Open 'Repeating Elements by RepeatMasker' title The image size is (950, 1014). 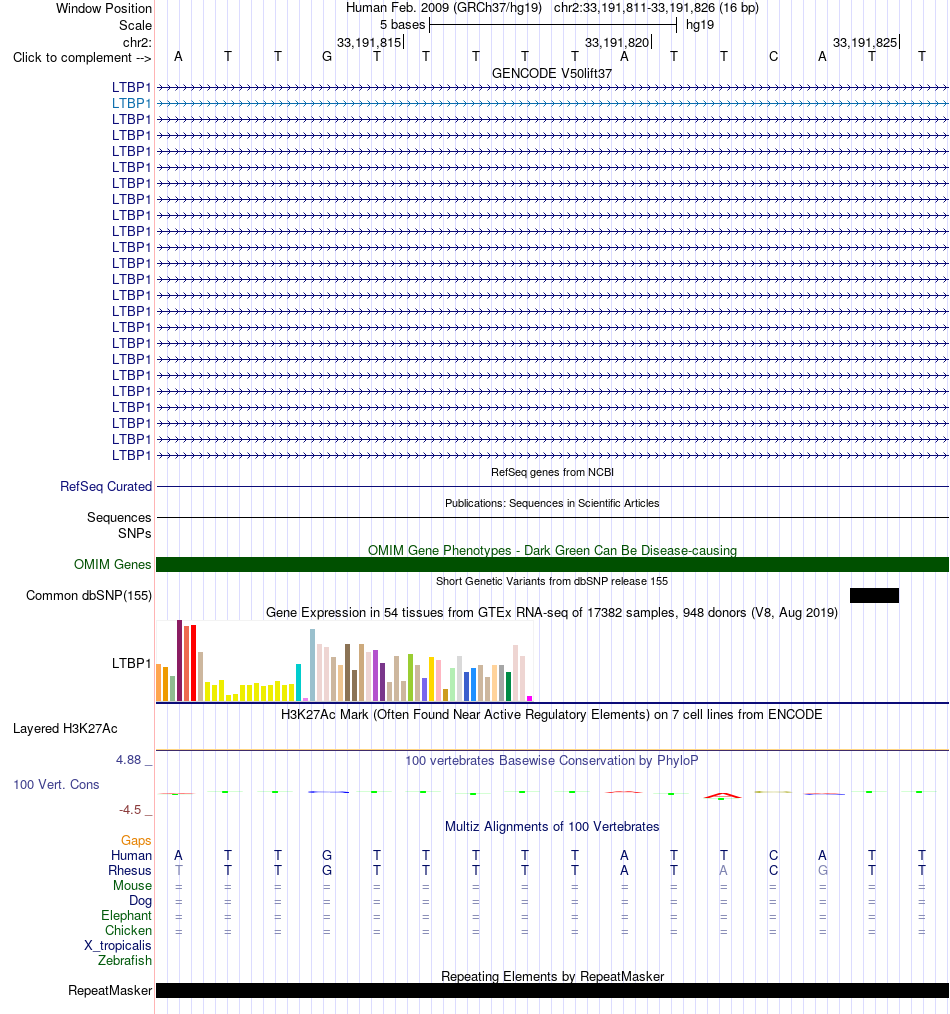coord(552,976)
